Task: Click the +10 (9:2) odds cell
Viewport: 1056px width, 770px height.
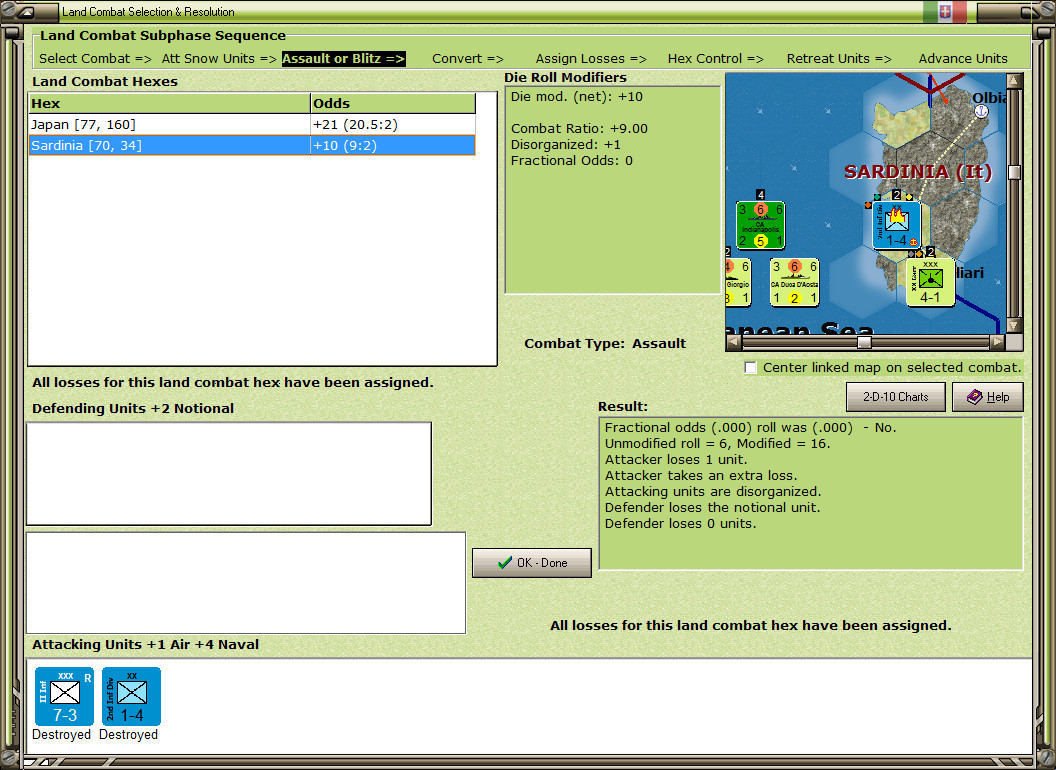Action: 392,146
